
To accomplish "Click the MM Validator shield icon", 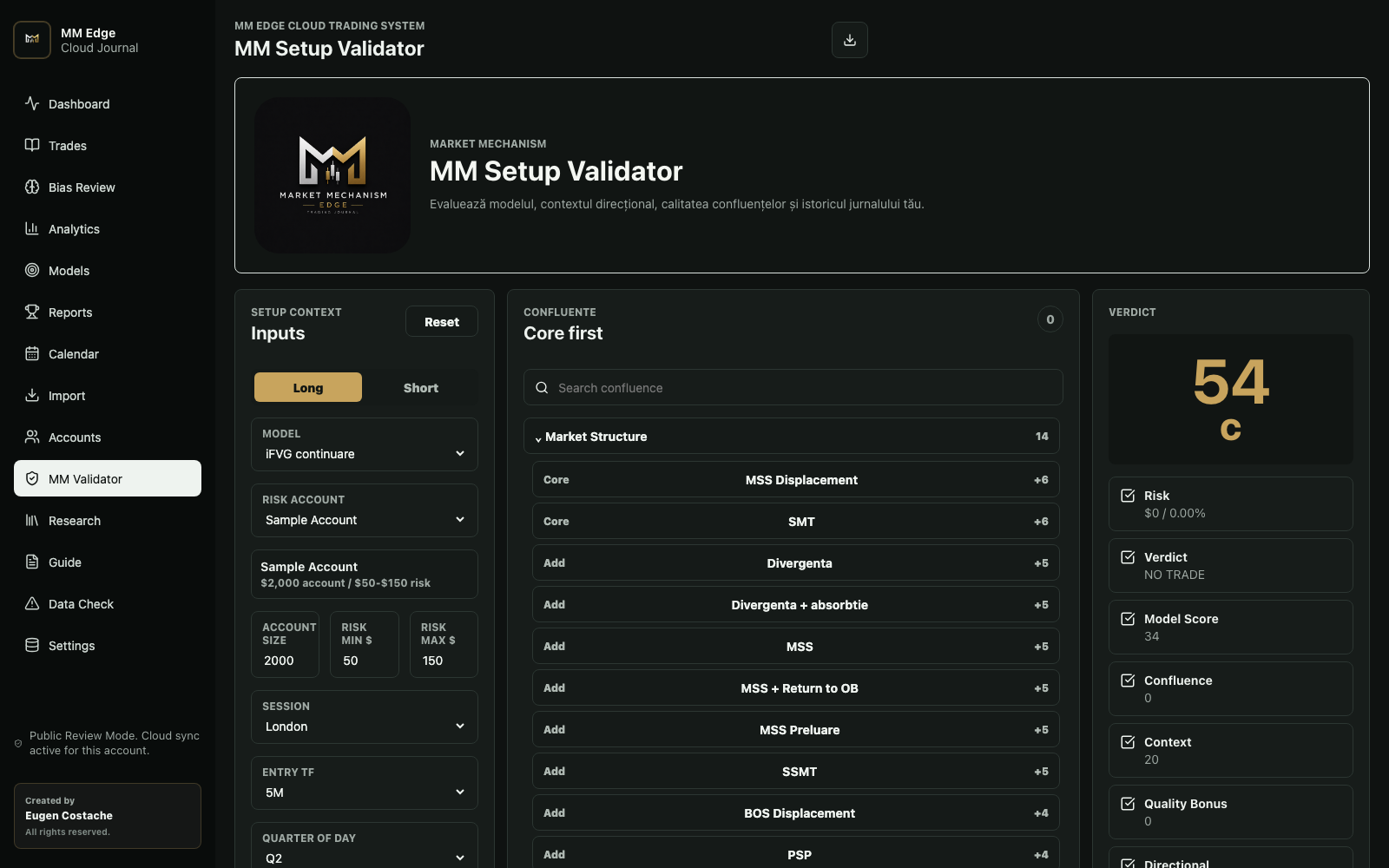I will pyautogui.click(x=32, y=478).
